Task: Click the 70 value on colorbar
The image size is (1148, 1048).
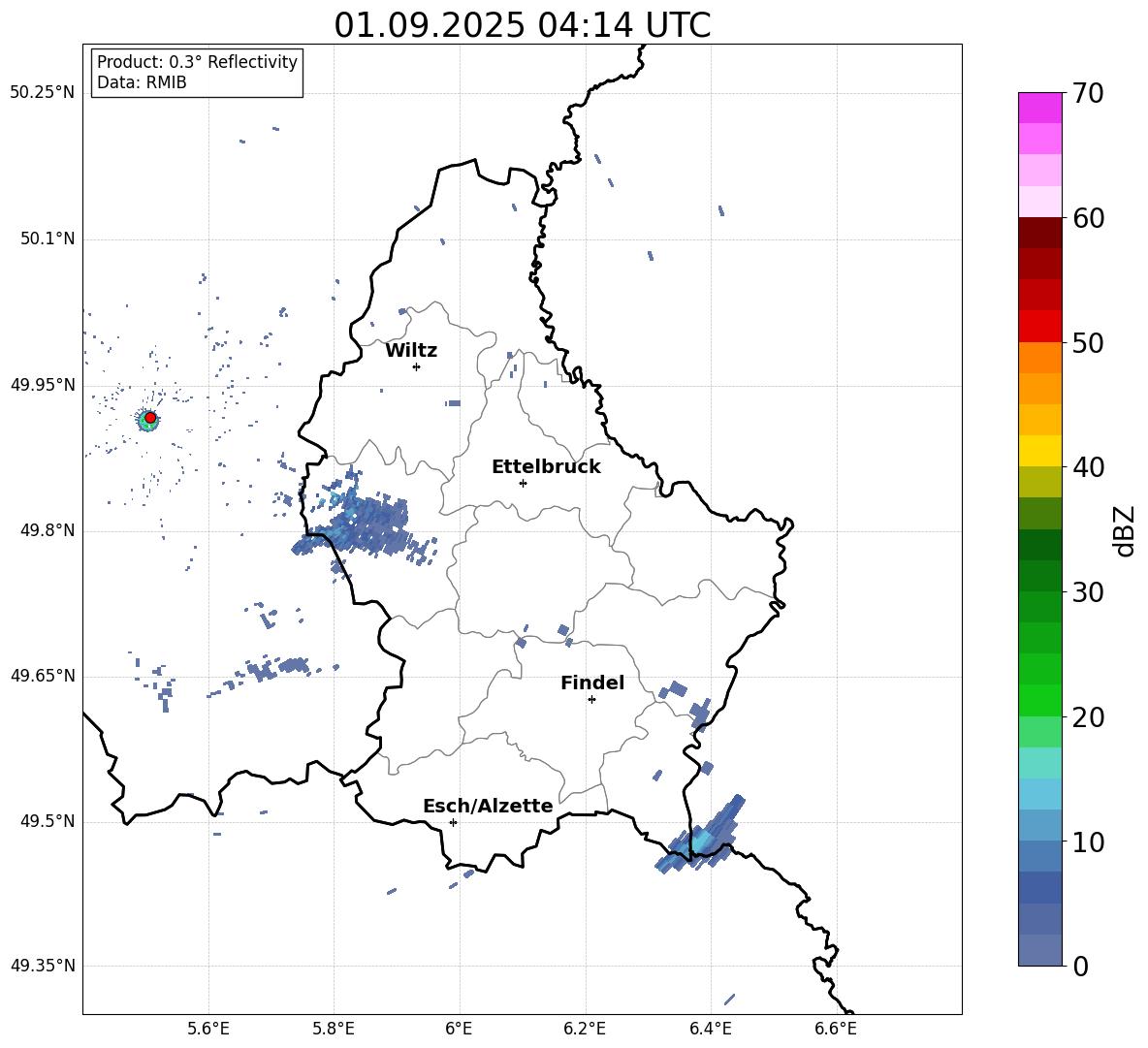Action: 1088,94
